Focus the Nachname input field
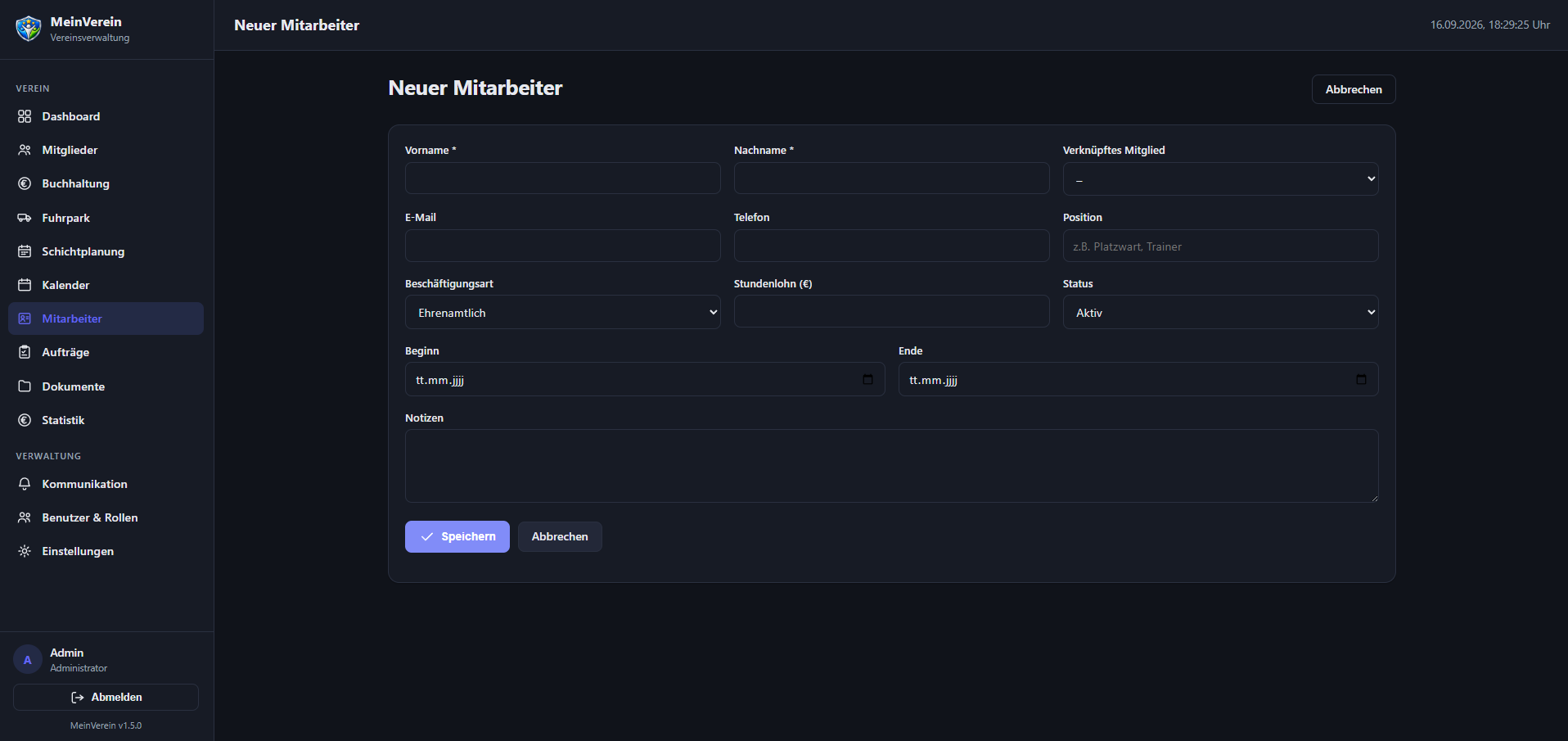 (891, 178)
